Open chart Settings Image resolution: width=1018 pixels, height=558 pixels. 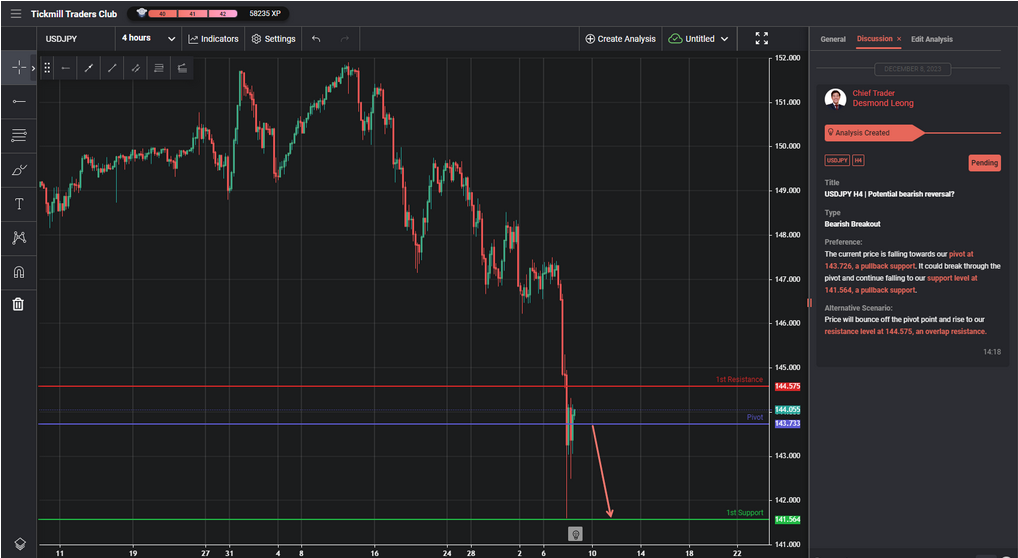coord(273,39)
